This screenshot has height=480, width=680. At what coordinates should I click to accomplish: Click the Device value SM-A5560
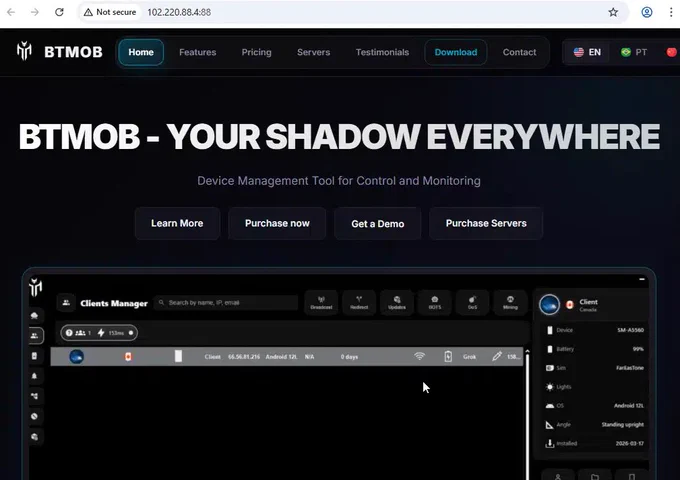(x=630, y=330)
